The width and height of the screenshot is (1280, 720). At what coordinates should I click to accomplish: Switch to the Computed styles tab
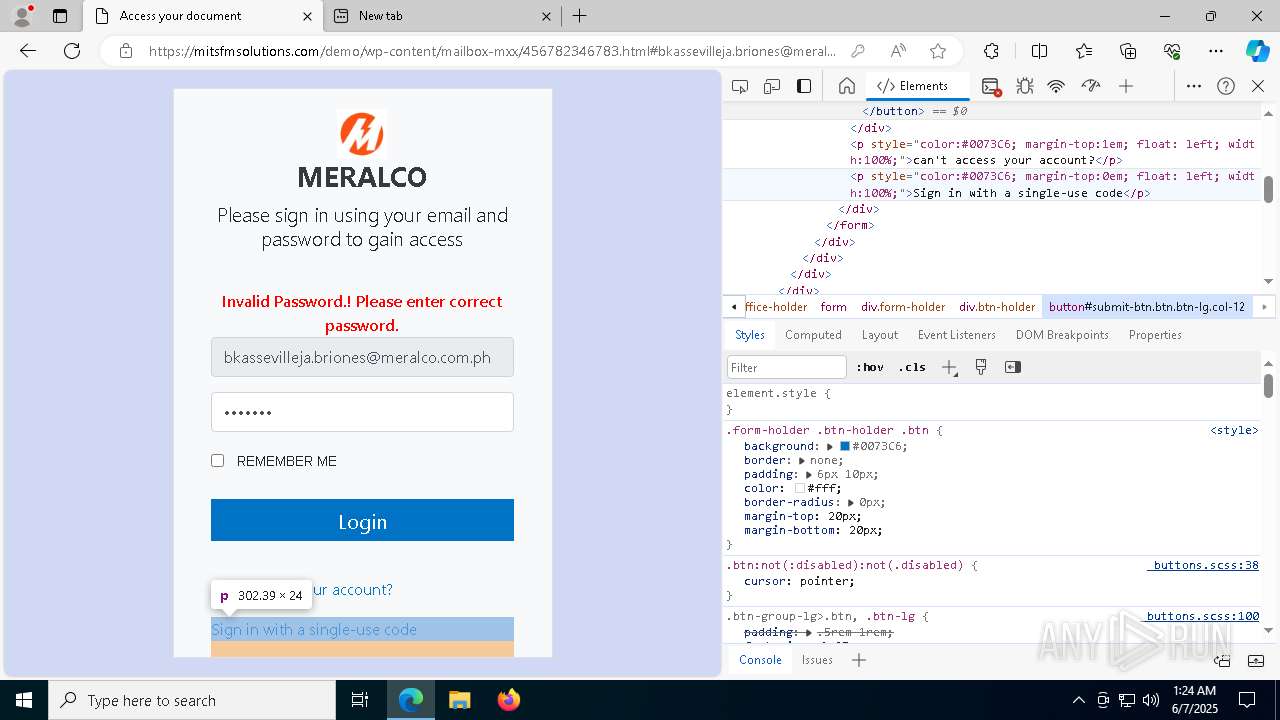pos(813,335)
